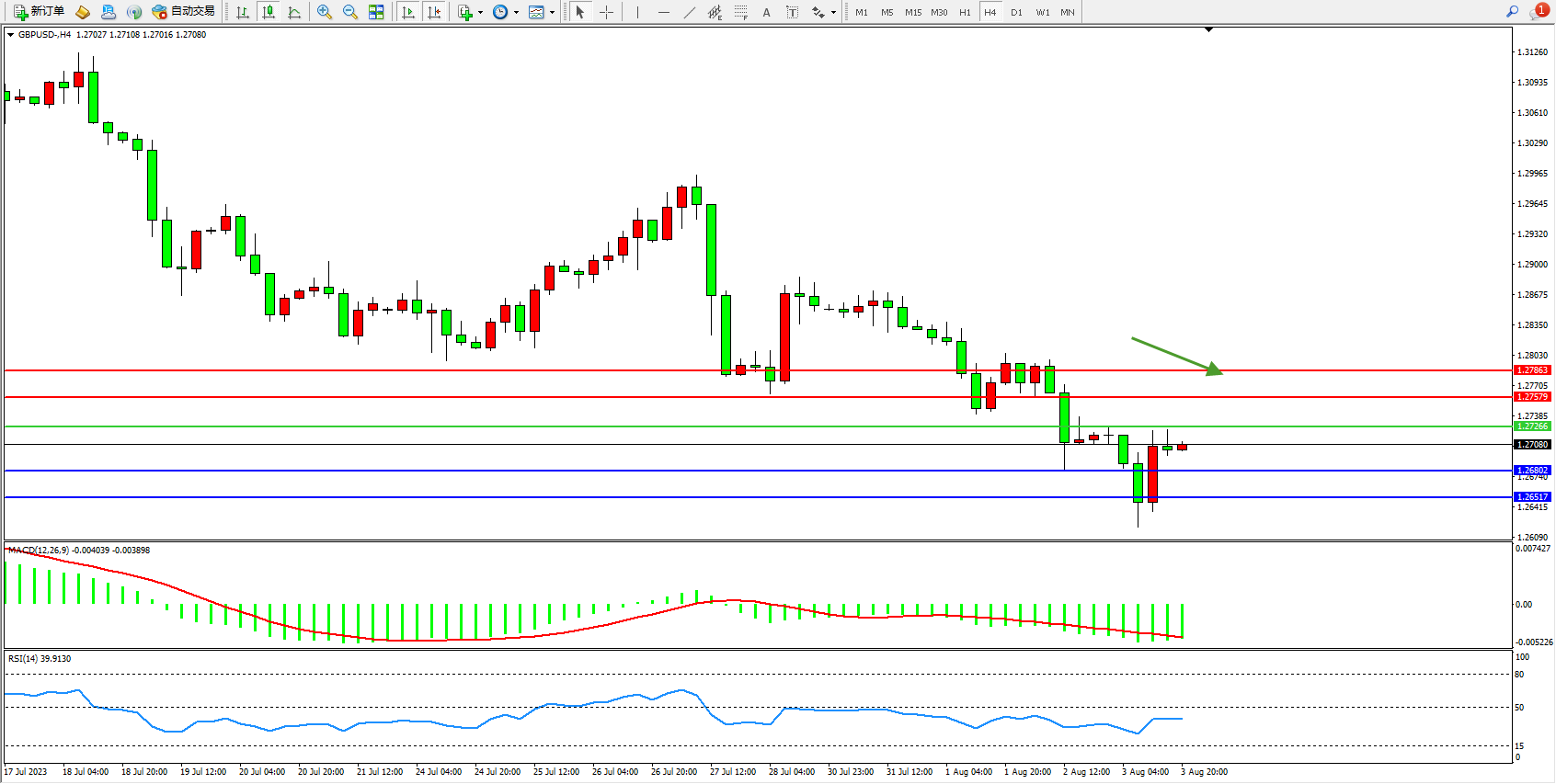Viewport: 1556px width, 784px height.
Task: Expand the add indicators dropdown arrow
Action: point(480,13)
